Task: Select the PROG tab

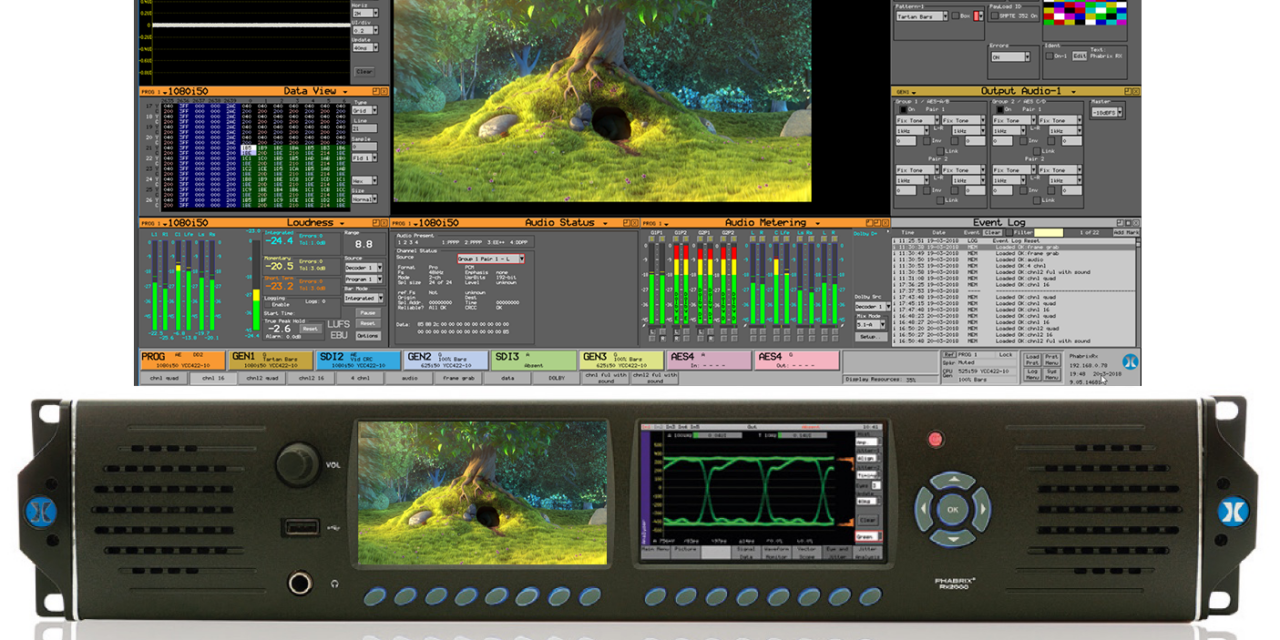Action: pyautogui.click(x=180, y=360)
